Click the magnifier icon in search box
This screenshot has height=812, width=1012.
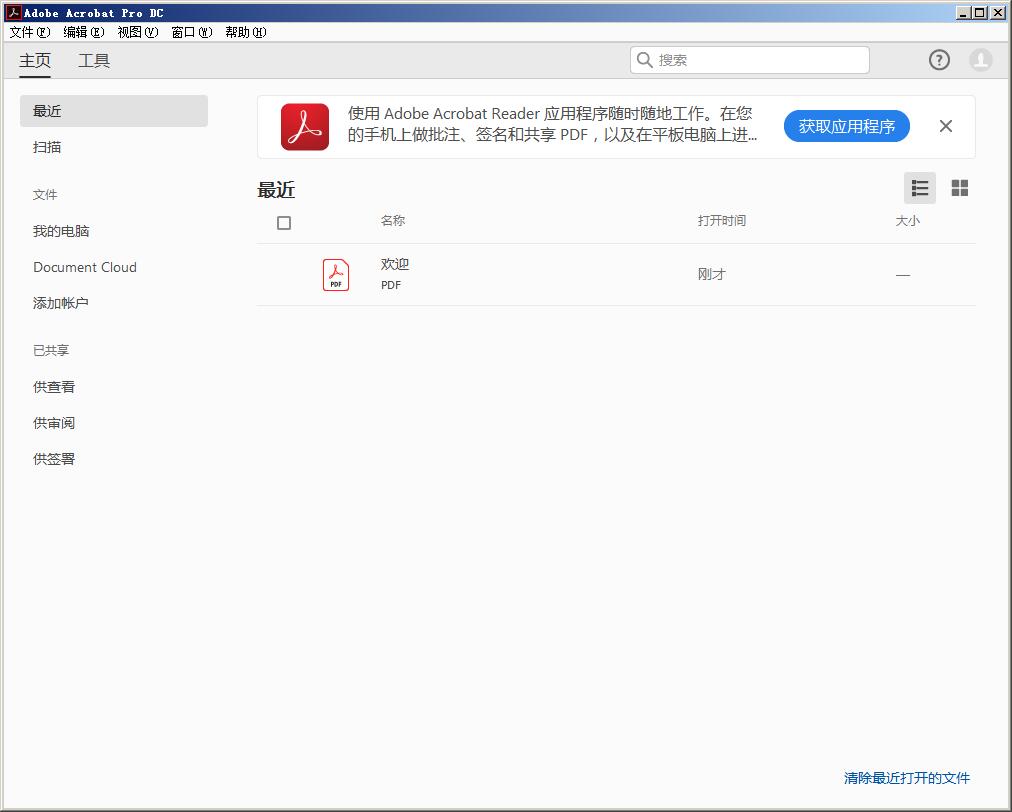[x=644, y=60]
